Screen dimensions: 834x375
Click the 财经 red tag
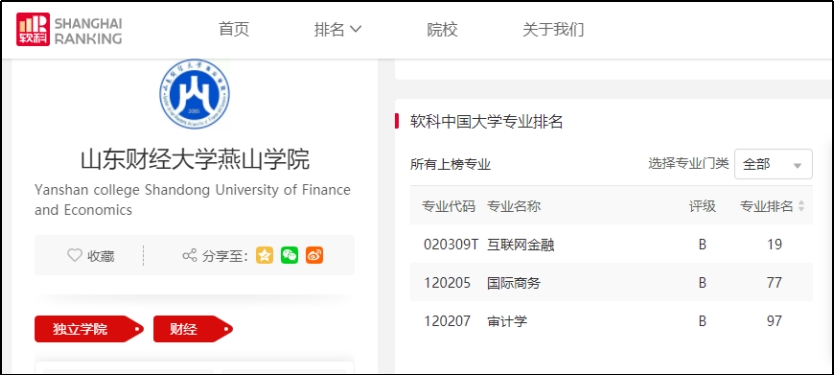tap(193, 329)
